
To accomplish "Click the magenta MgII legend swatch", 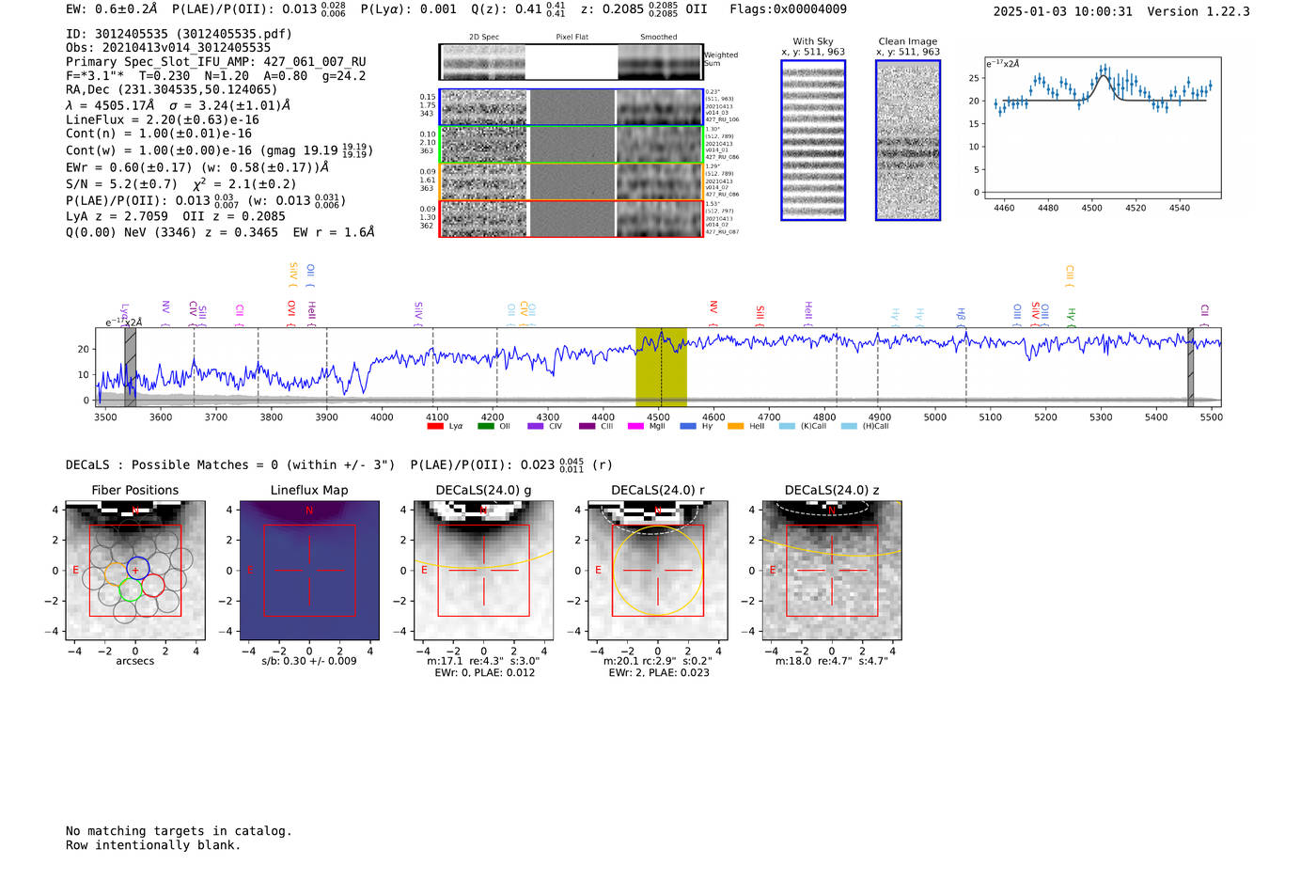I will pyautogui.click(x=635, y=426).
